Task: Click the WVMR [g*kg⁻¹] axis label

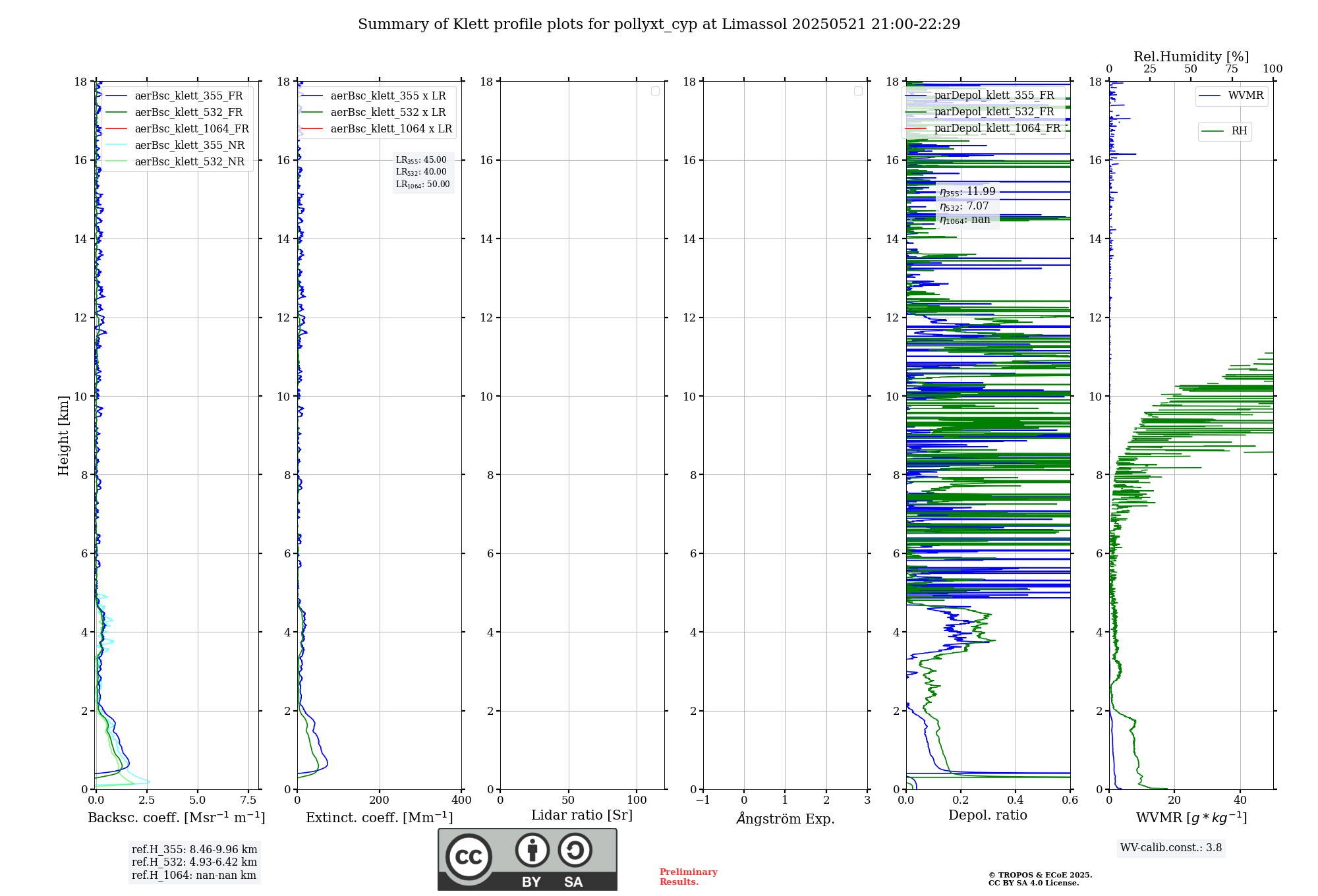Action: tap(1191, 818)
